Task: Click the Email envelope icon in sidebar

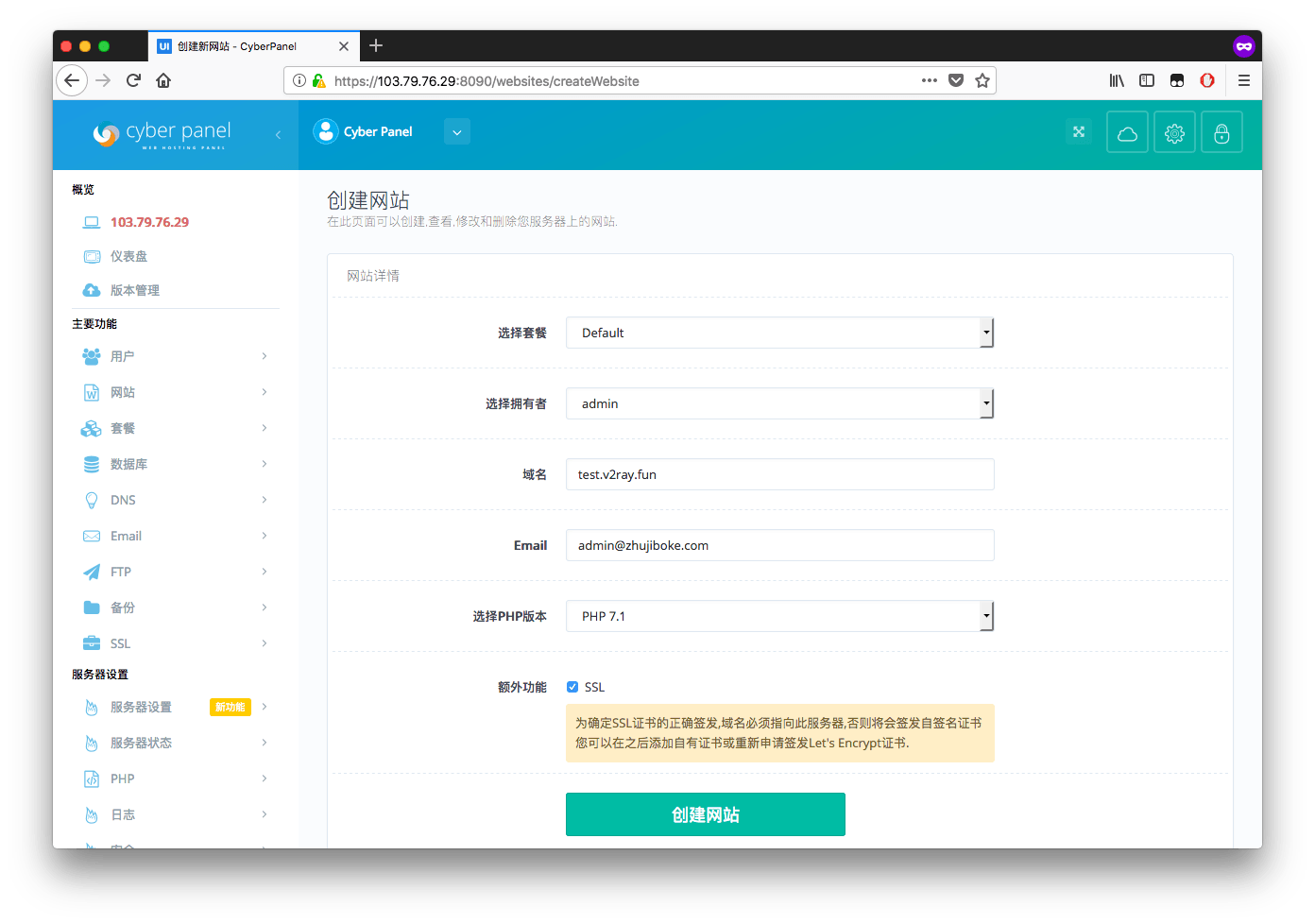Action: point(92,536)
